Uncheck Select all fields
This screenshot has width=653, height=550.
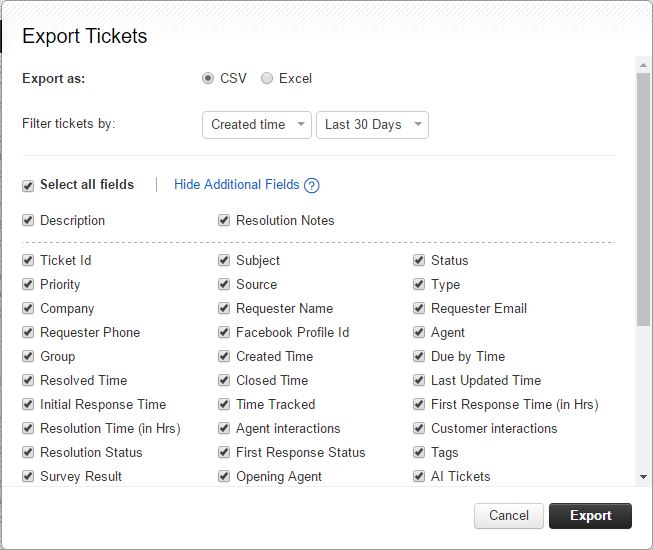click(28, 185)
